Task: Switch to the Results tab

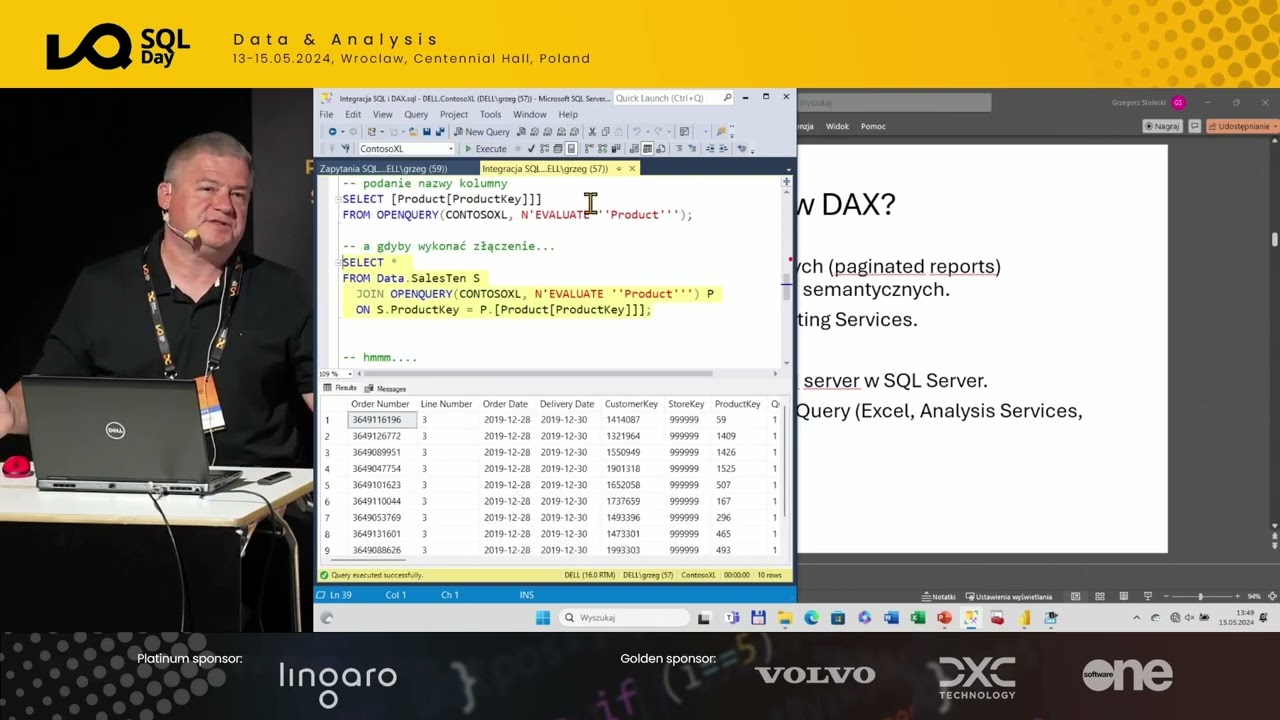Action: coord(340,388)
